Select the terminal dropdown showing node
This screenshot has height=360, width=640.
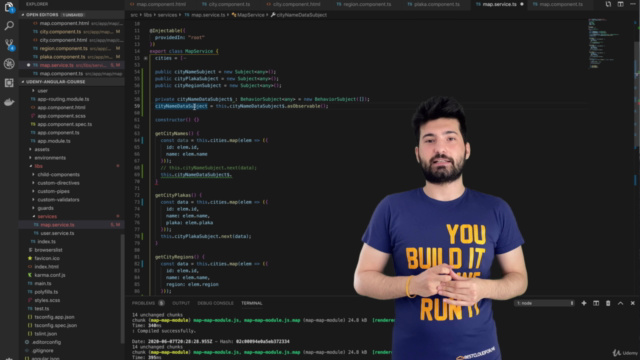(544, 303)
